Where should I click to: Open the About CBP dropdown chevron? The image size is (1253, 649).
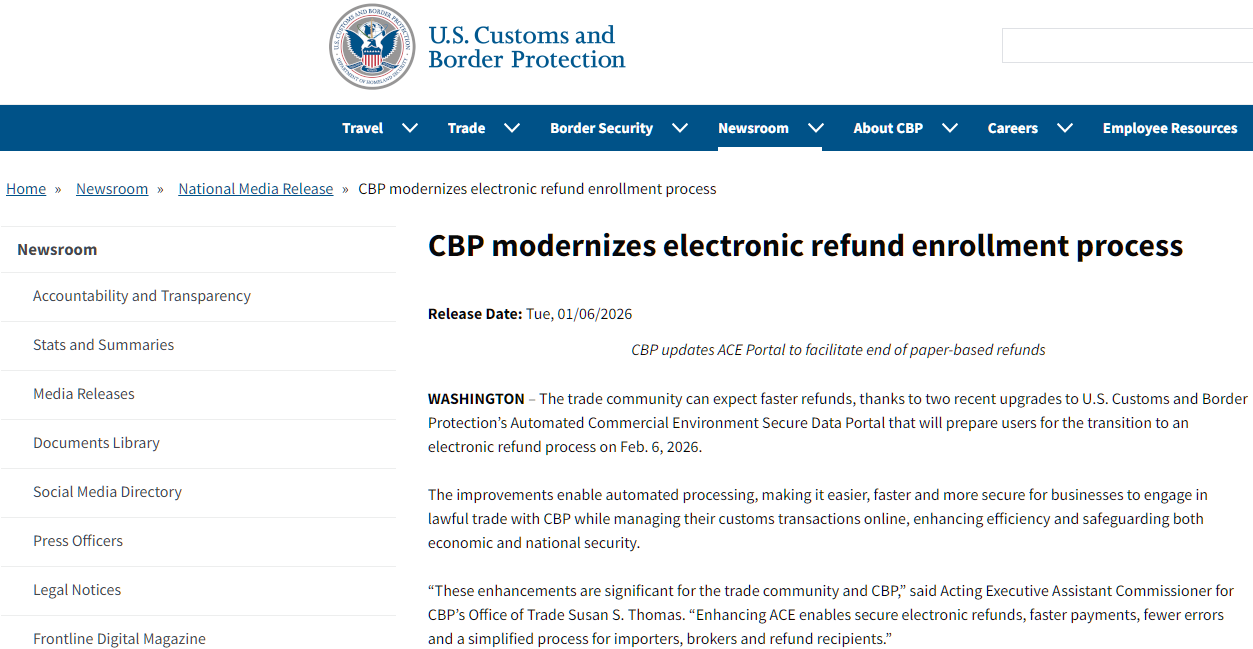pyautogui.click(x=950, y=128)
